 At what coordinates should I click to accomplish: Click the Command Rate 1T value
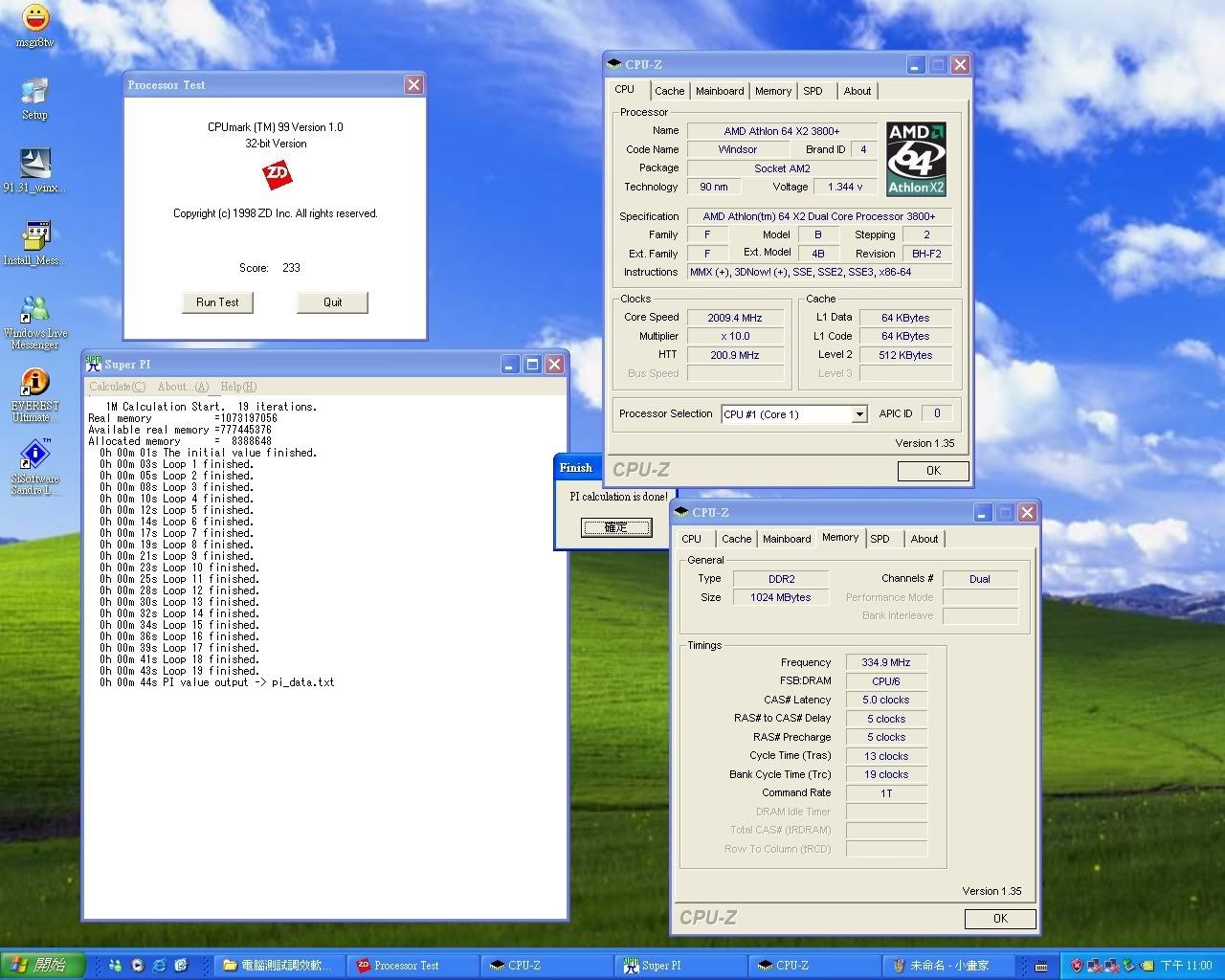click(x=886, y=793)
